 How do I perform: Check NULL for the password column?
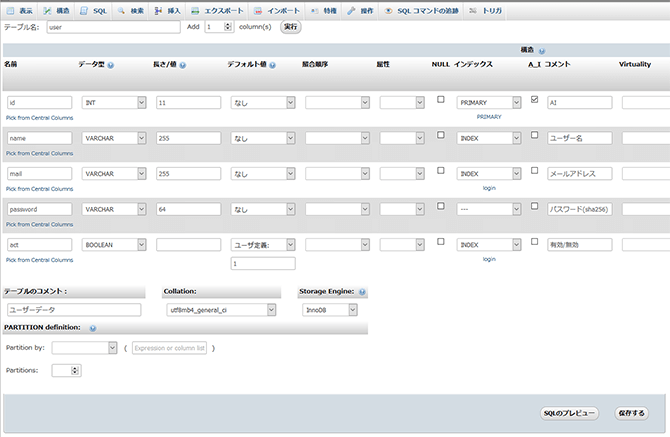pos(440,206)
